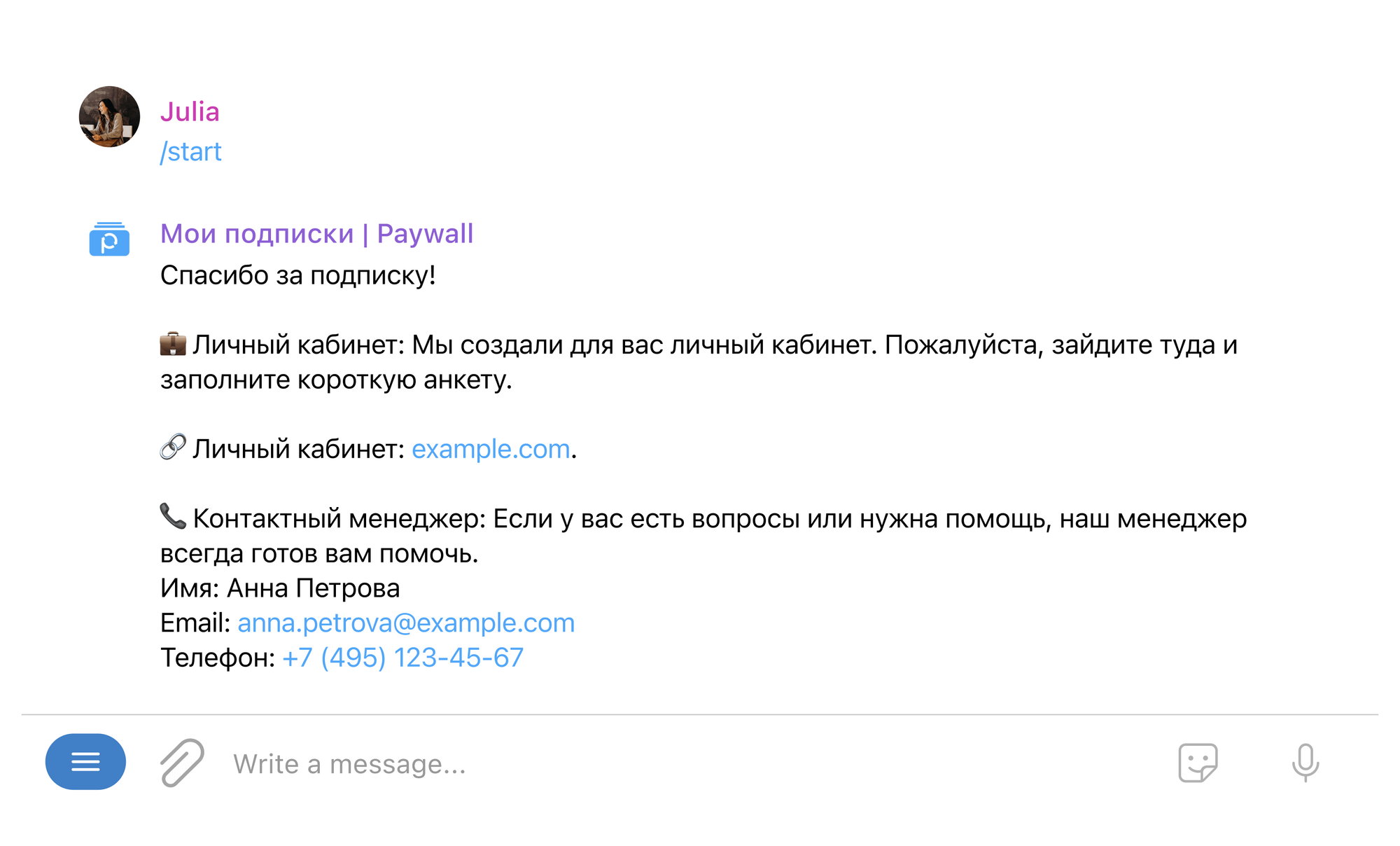1400x846 pixels.
Task: Click the заполните короткую анкету text line
Action: [336, 380]
